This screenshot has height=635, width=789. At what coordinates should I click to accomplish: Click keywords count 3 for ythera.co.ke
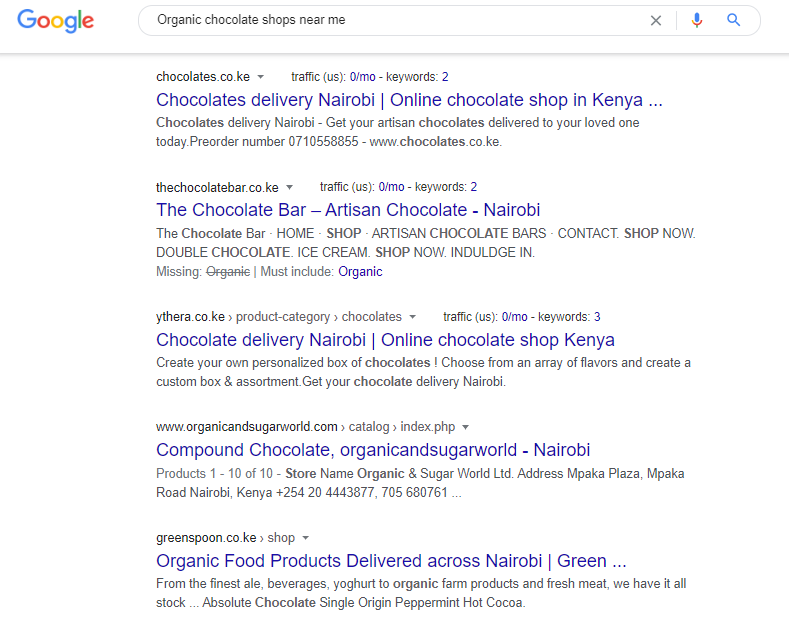click(x=597, y=317)
